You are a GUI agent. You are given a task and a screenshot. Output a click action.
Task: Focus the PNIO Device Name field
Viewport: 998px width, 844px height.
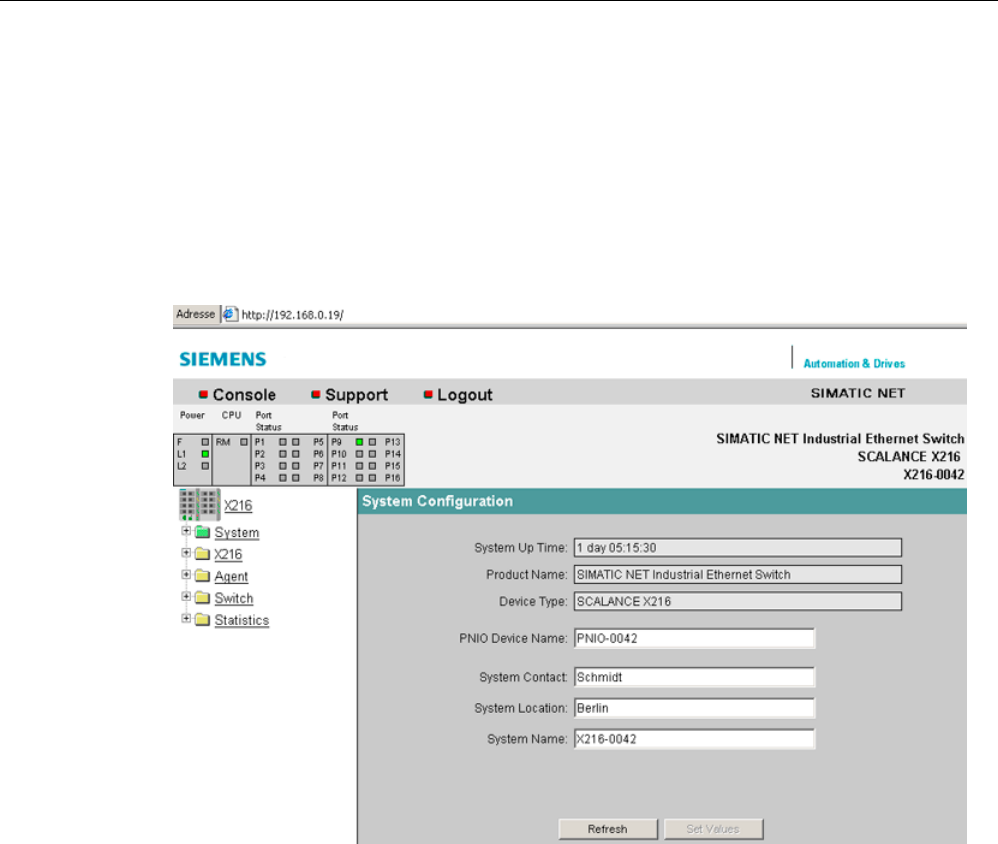pos(694,638)
